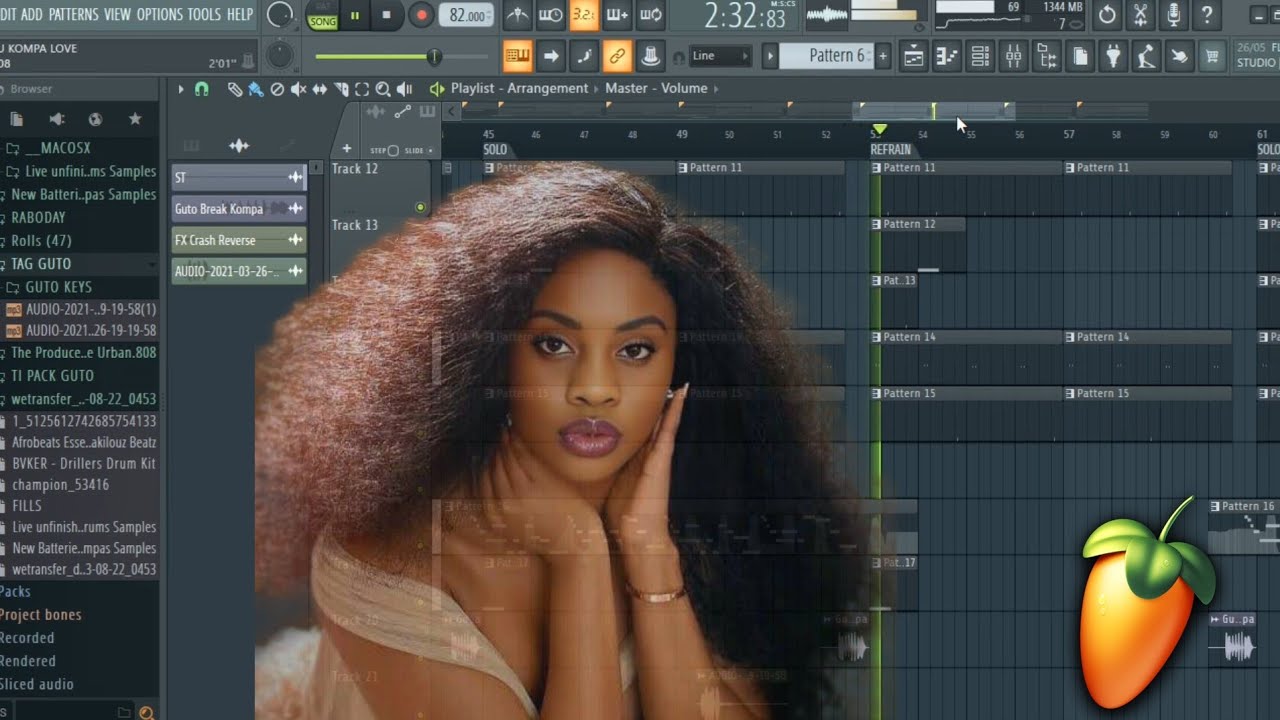Switch to SONG mode
1280x720 pixels.
[x=322, y=21]
